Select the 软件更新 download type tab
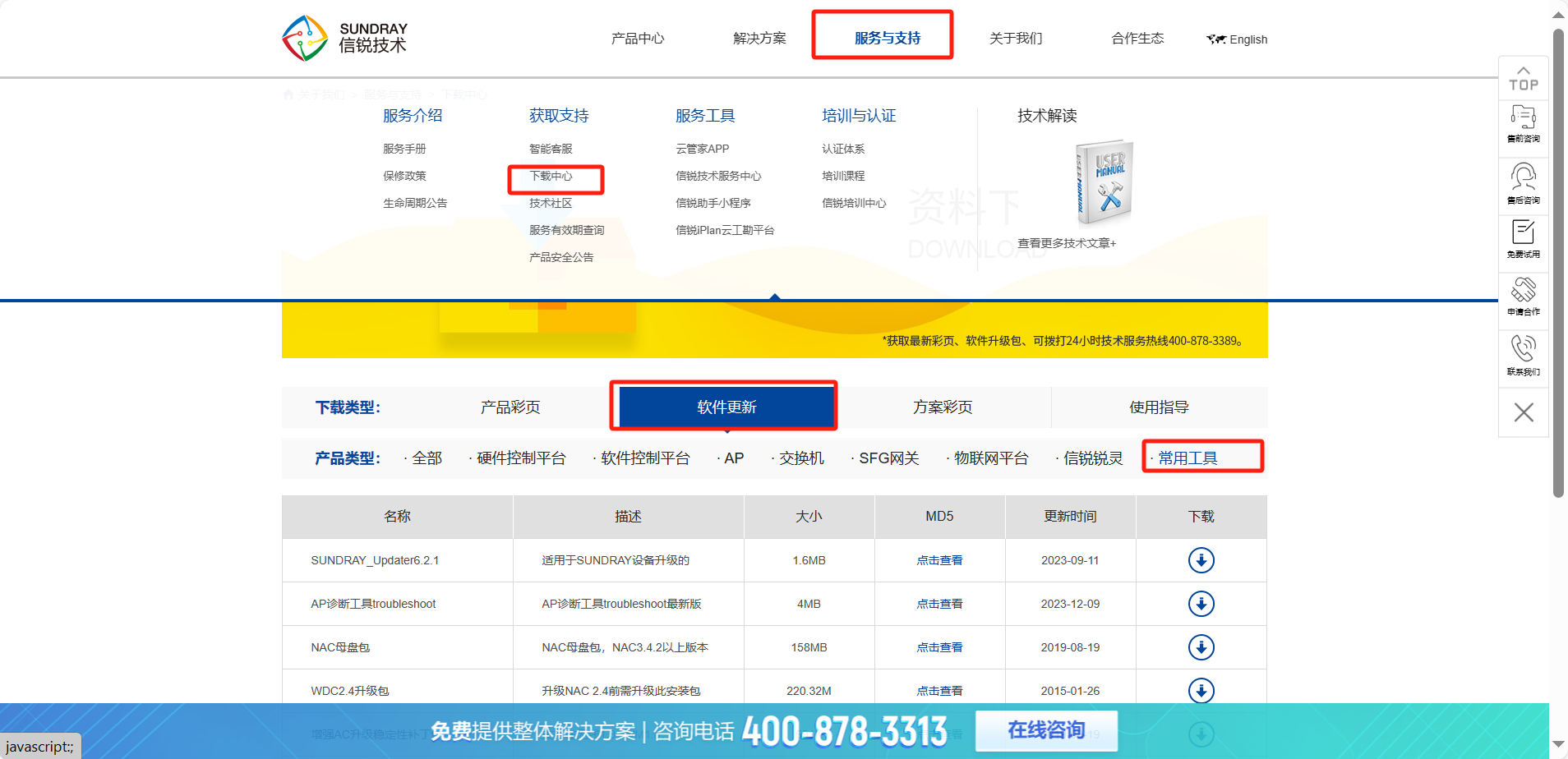Image resolution: width=1568 pixels, height=759 pixels. tap(726, 407)
